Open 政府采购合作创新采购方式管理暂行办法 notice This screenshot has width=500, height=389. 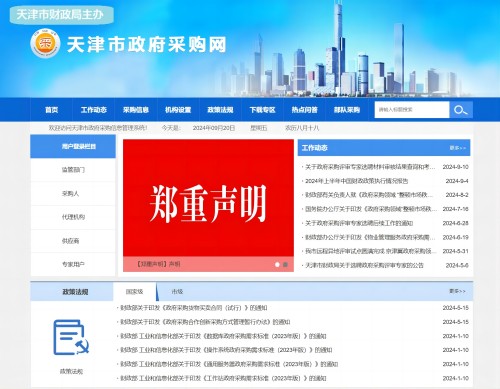coord(205,322)
